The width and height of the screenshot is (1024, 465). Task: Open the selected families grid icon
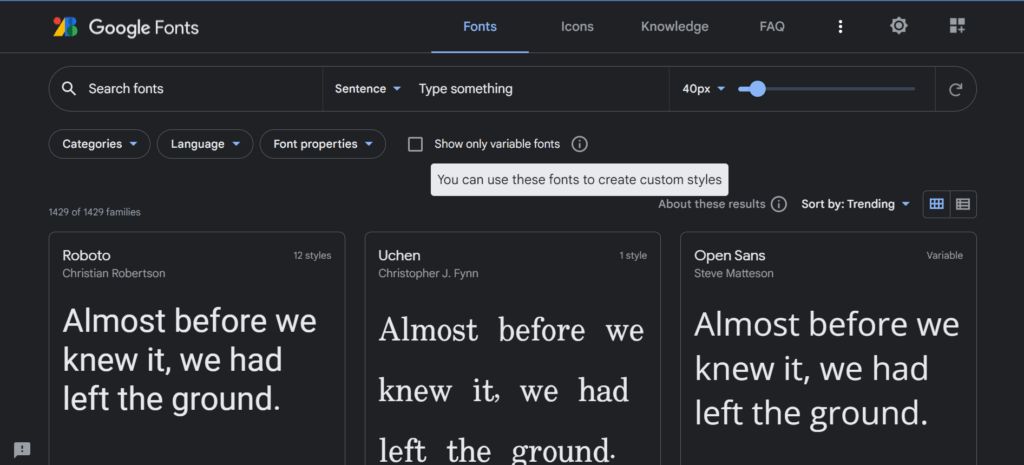pos(957,26)
